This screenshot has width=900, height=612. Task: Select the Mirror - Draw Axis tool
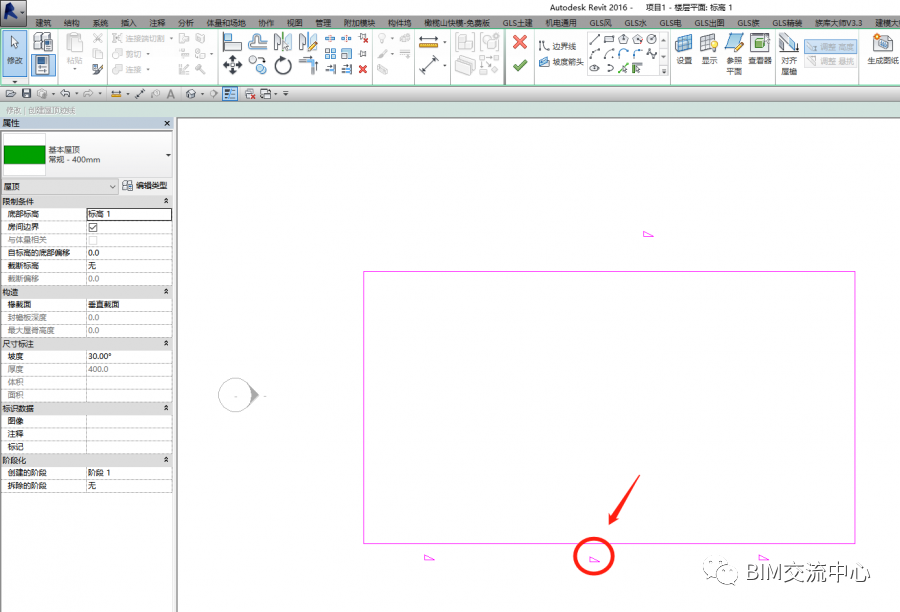(308, 42)
